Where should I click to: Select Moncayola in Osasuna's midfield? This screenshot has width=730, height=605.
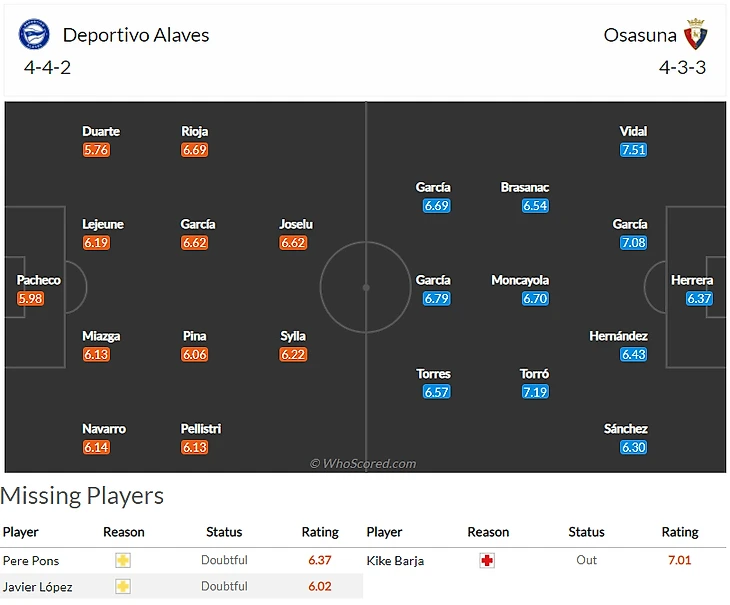pyautogui.click(x=520, y=281)
